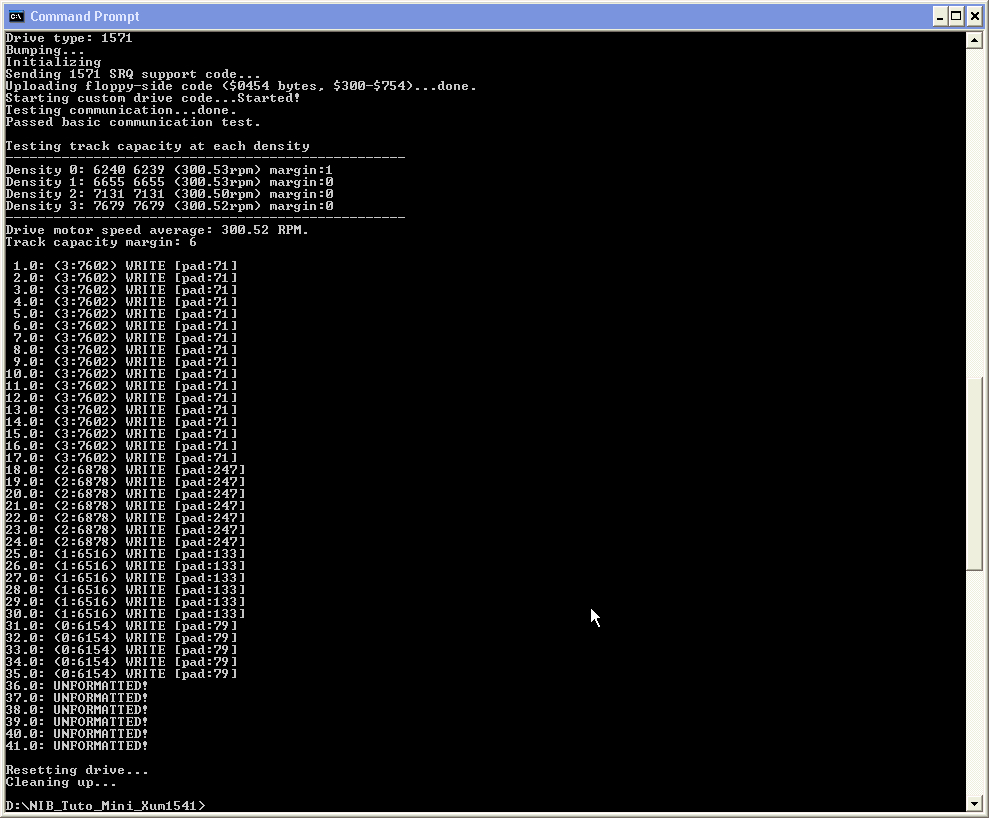Click scrollbar track below the thumb
The height and width of the screenshot is (818, 989).
click(x=974, y=682)
